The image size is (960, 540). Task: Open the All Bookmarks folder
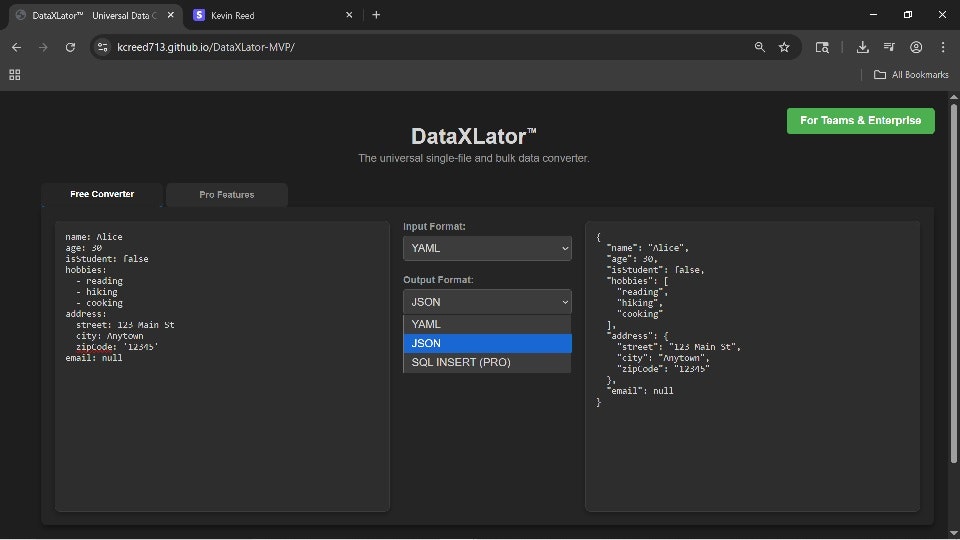coord(911,75)
